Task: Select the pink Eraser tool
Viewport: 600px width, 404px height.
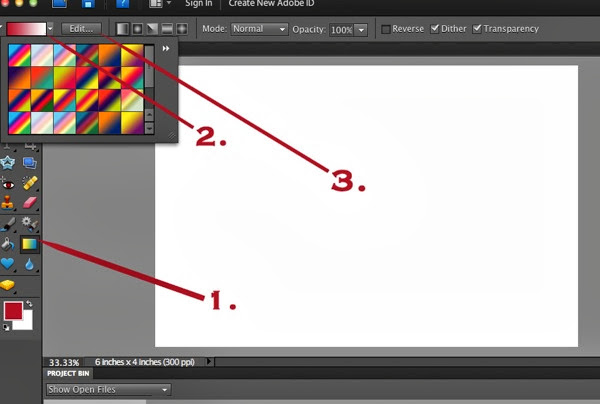Action: pyautogui.click(x=30, y=203)
